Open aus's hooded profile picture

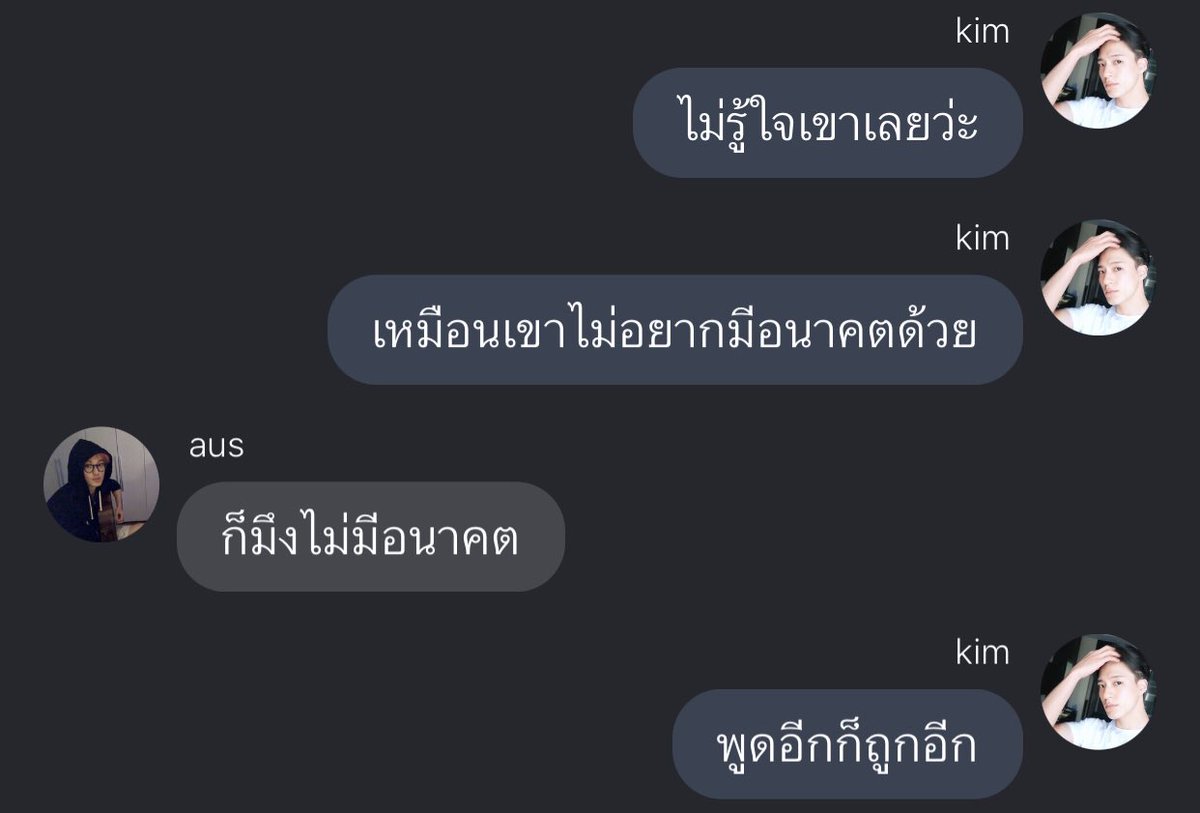point(101,484)
